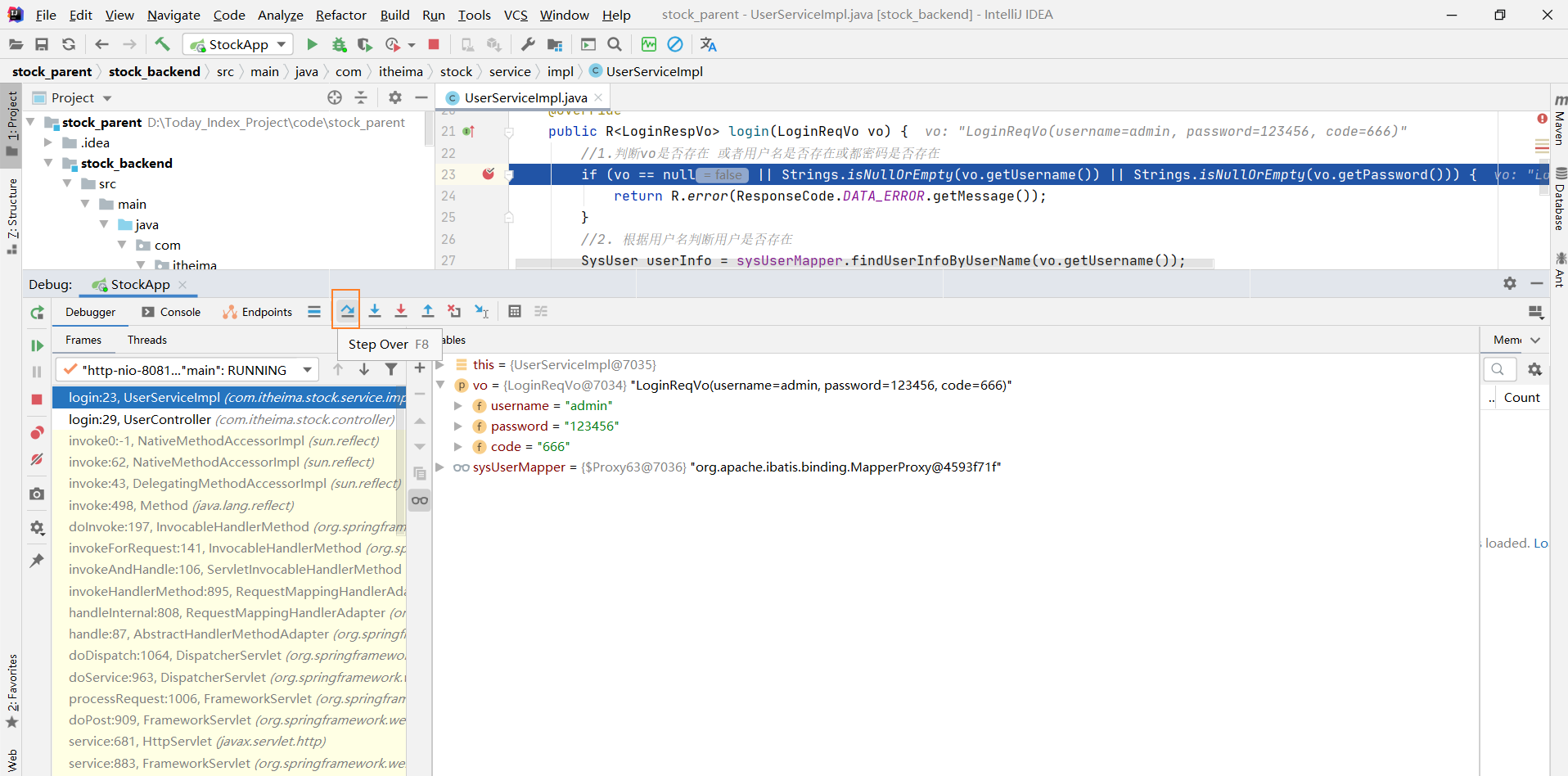Click watches glasses icon in variables
This screenshot has height=776, width=1568.
[420, 500]
